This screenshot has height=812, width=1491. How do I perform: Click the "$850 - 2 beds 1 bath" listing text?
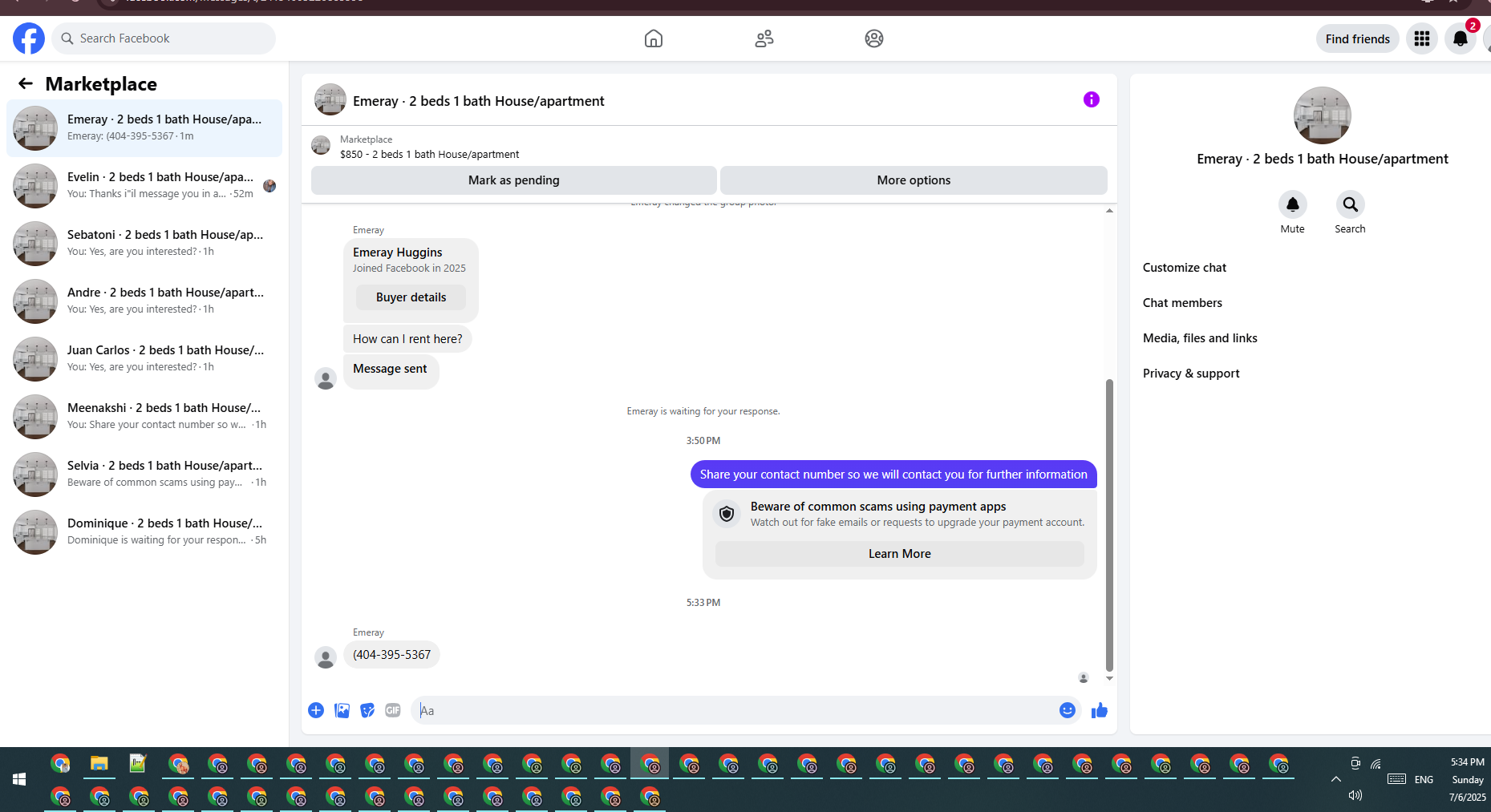tap(430, 155)
